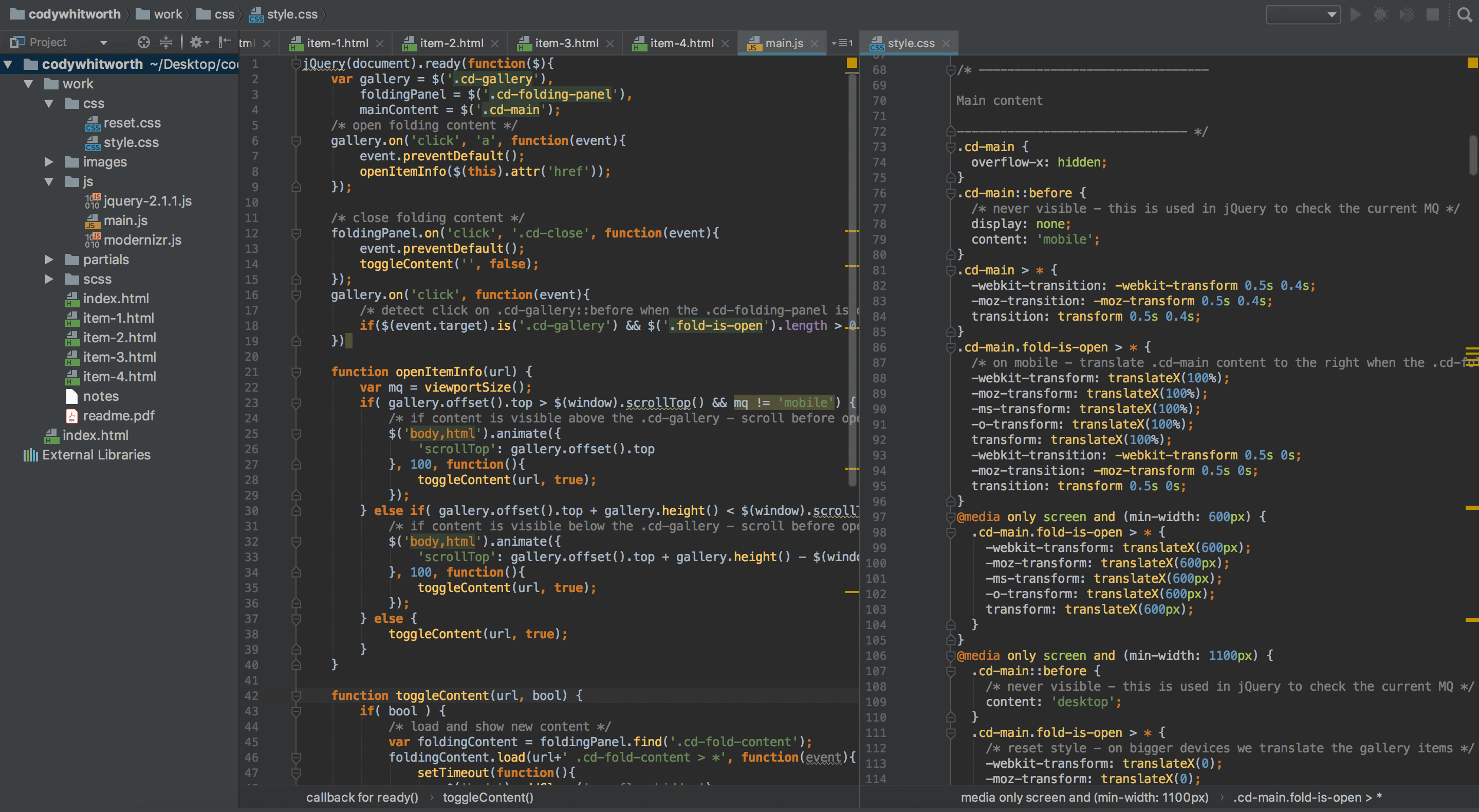Toggle fold marker at main.js line 21
Image resolution: width=1479 pixels, height=812 pixels.
[x=296, y=372]
